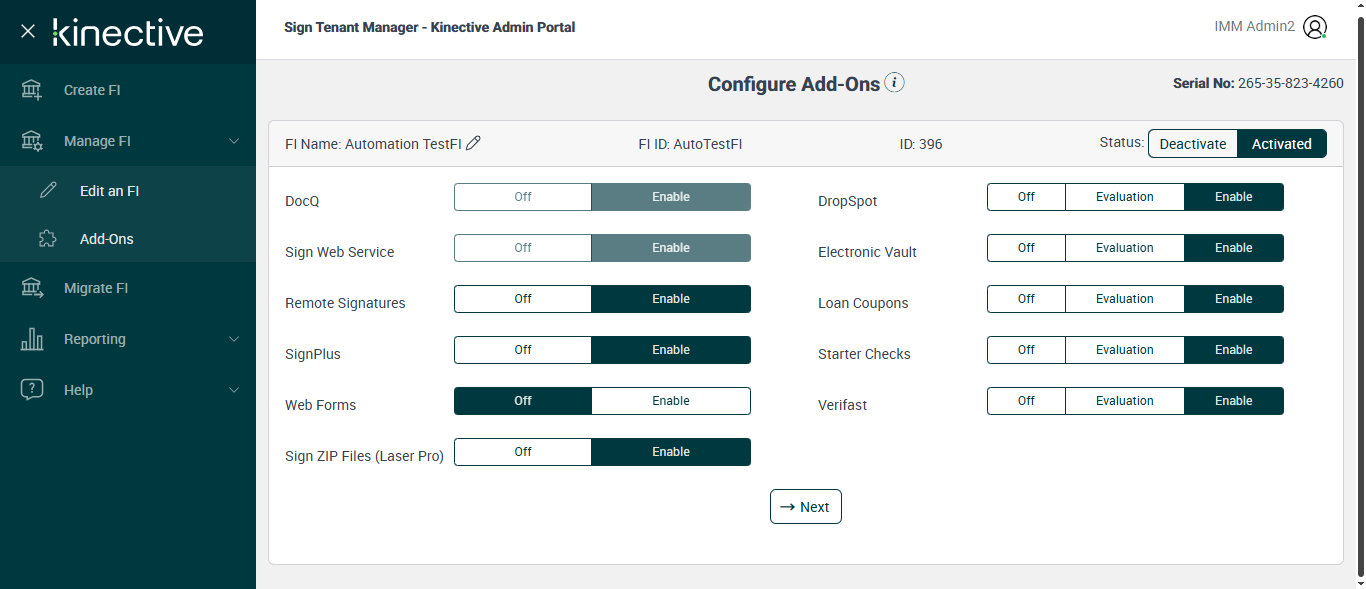Click the Add-Ons puzzle piece icon
The width and height of the screenshot is (1366, 589).
point(48,239)
